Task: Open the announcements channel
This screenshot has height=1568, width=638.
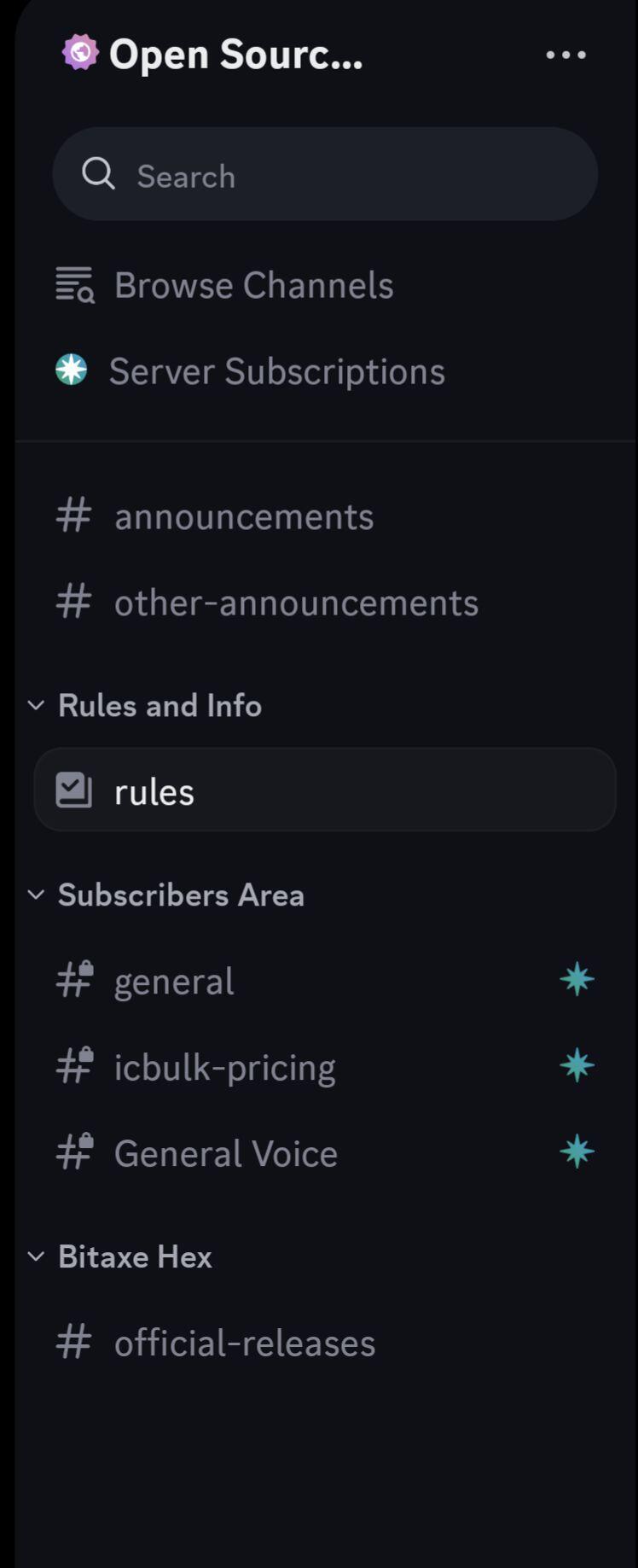Action: coord(324,516)
